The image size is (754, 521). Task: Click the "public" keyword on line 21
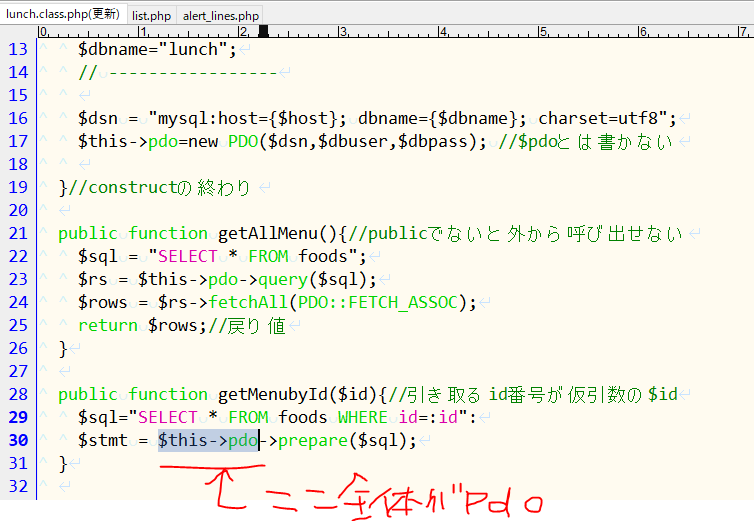tap(88, 233)
